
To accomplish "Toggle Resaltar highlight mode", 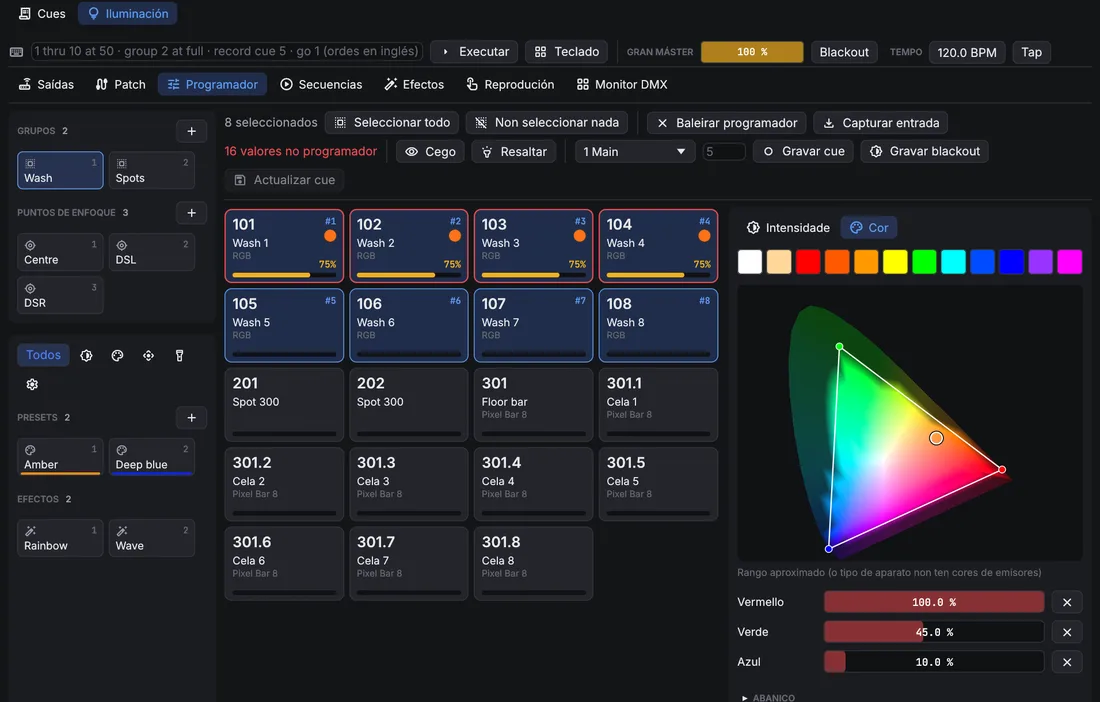I will pyautogui.click(x=514, y=151).
